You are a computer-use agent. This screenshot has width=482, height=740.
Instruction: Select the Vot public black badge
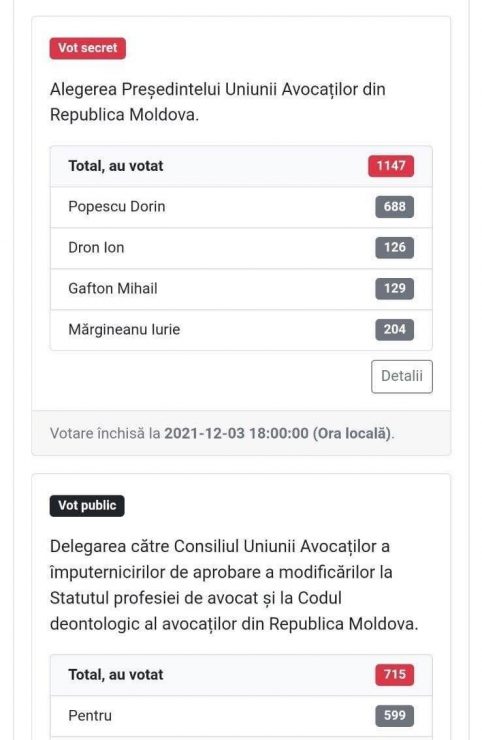point(87,505)
